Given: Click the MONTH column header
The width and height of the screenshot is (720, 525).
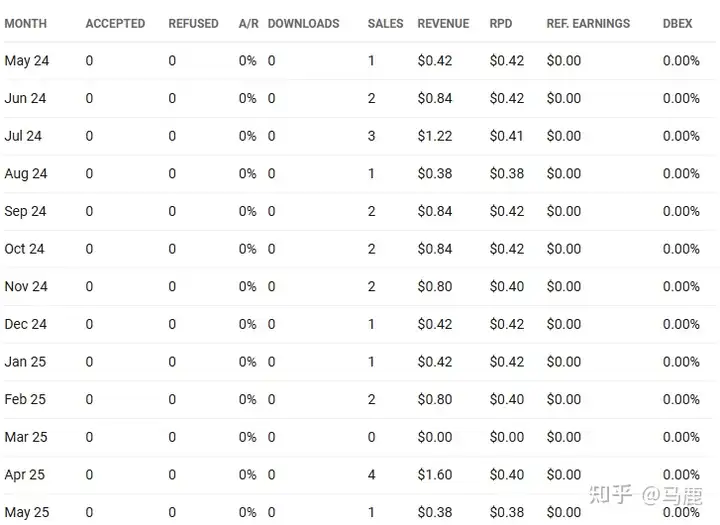Looking at the screenshot, I should click(x=26, y=23).
